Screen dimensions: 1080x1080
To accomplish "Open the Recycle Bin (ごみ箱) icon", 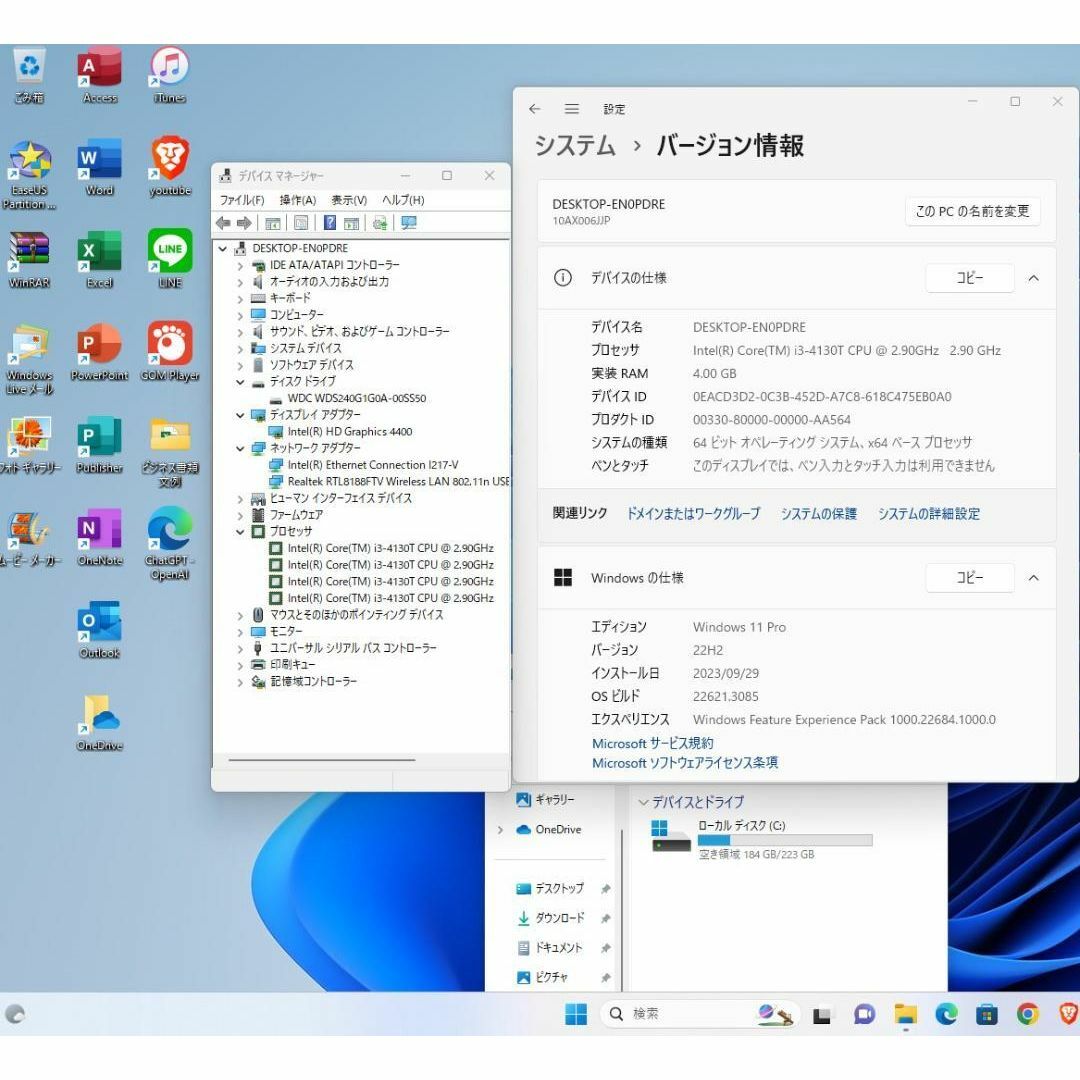I will (x=29, y=74).
